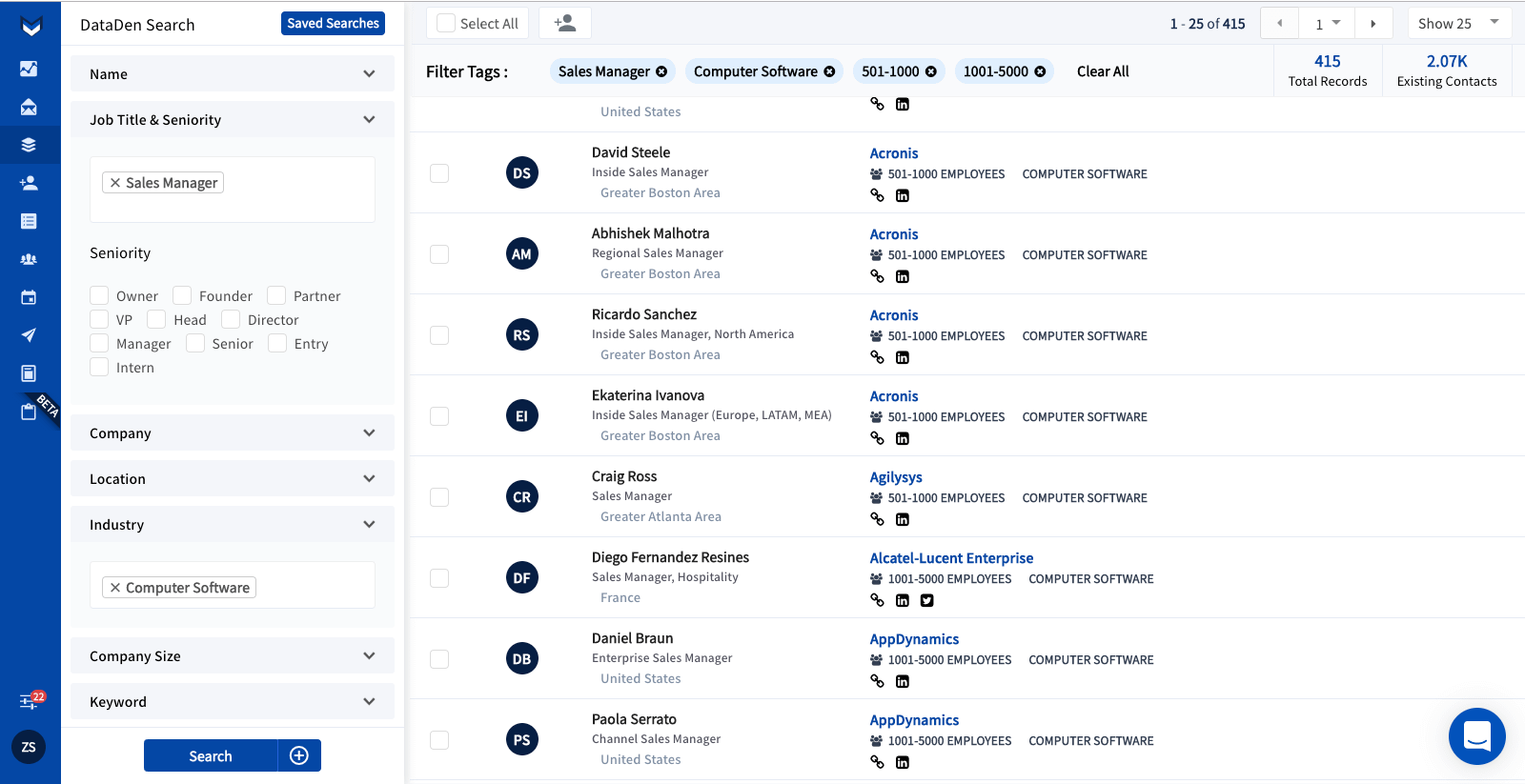
Task: Go to the next results page
Action: 1373,23
